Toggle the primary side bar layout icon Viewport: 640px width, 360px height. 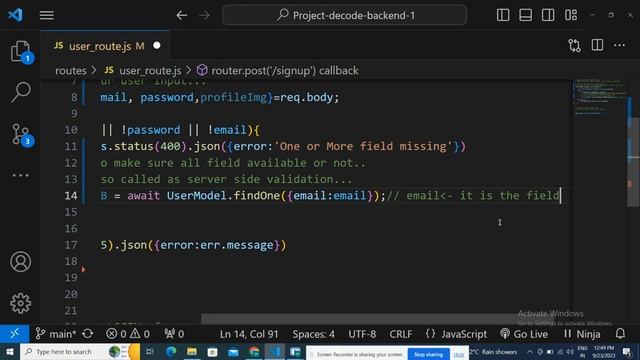tap(503, 15)
